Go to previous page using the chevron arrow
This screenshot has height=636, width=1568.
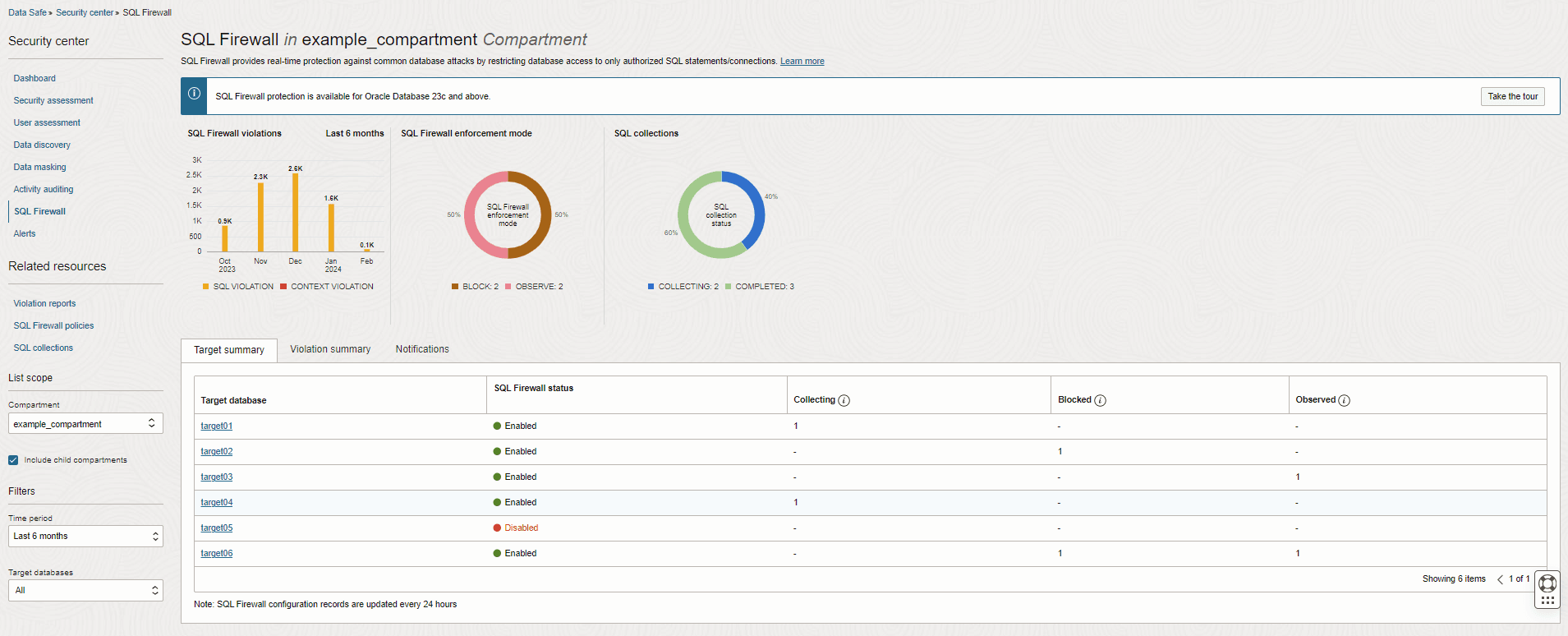pyautogui.click(x=1500, y=579)
